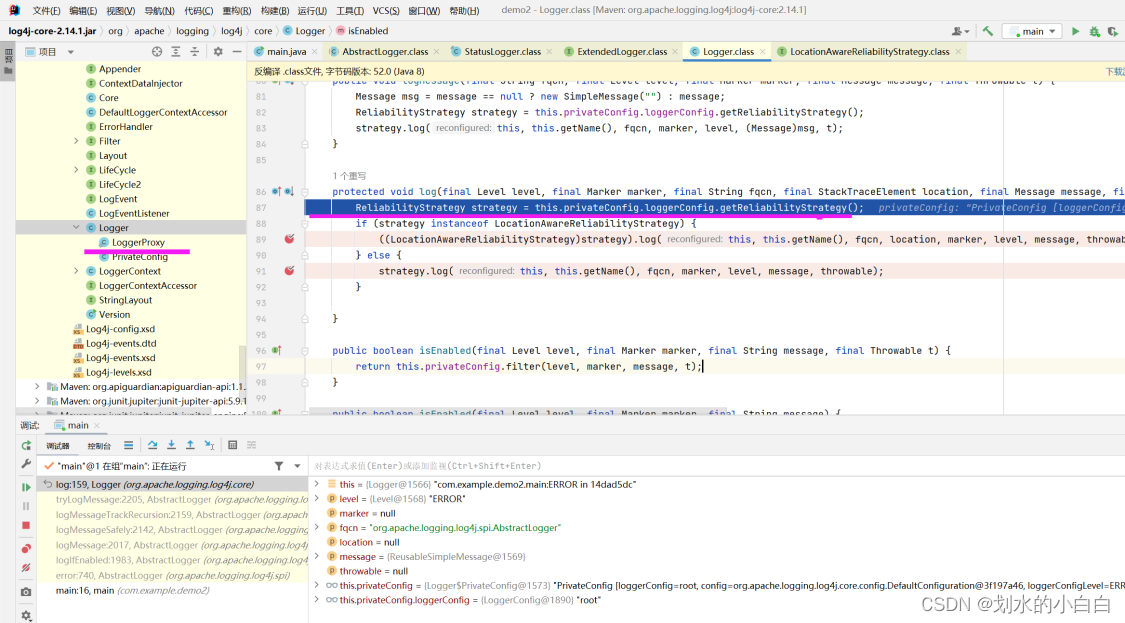Run the main configuration with green play
This screenshot has height=623, width=1125.
point(1075,31)
